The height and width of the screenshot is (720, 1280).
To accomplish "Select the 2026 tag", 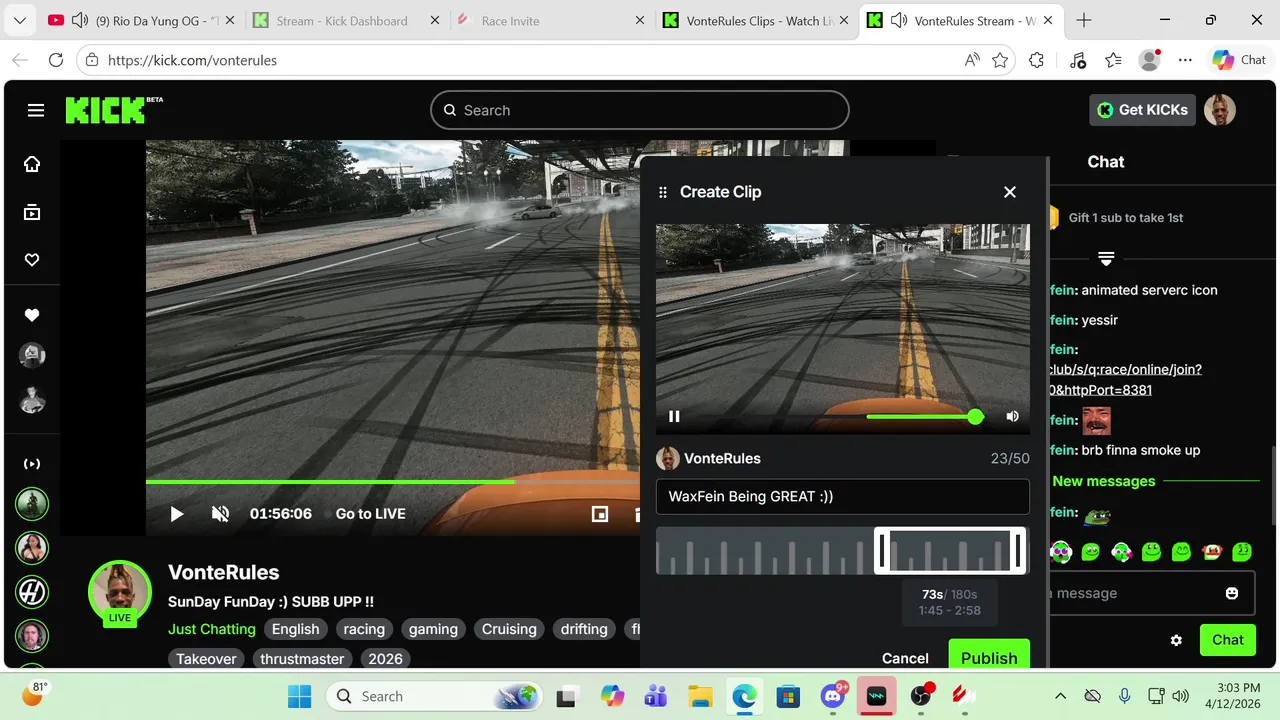I will pyautogui.click(x=385, y=658).
